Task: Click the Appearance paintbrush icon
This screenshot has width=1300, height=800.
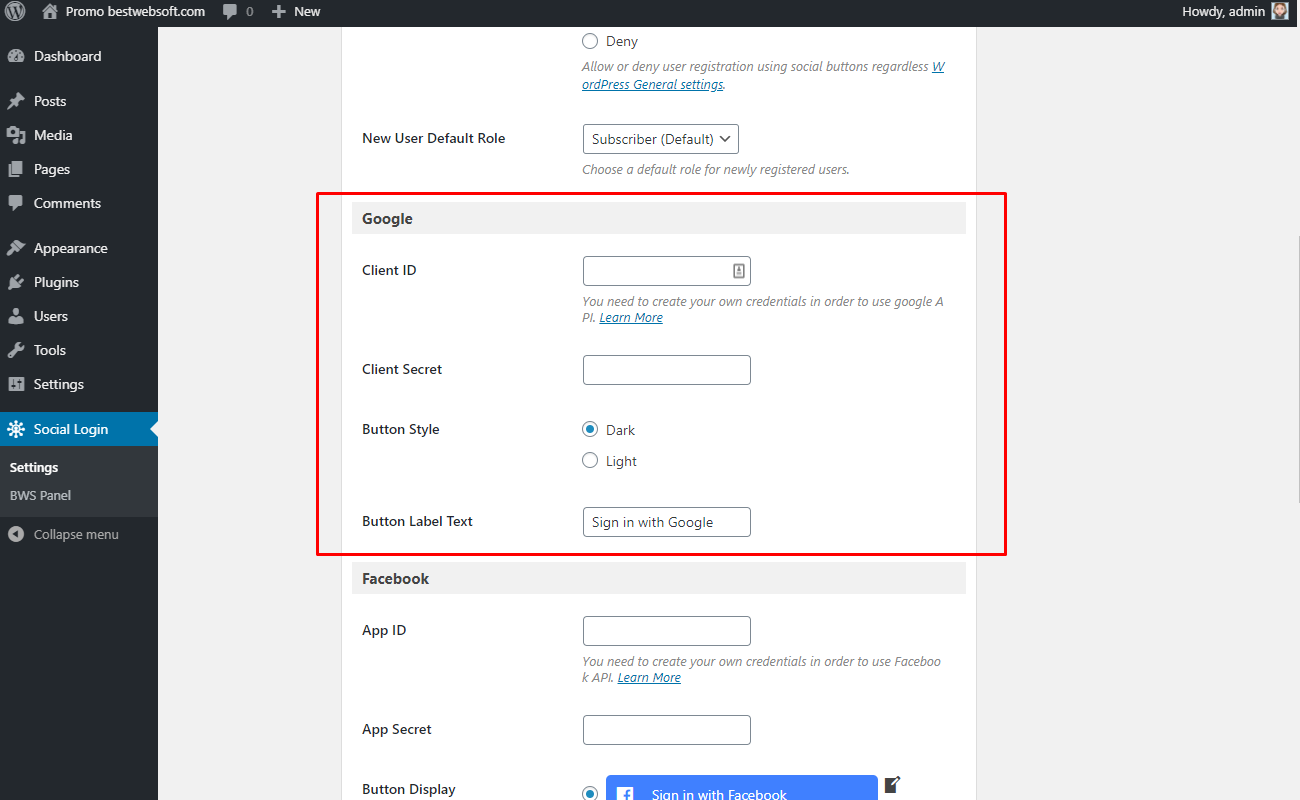Action: tap(16, 248)
